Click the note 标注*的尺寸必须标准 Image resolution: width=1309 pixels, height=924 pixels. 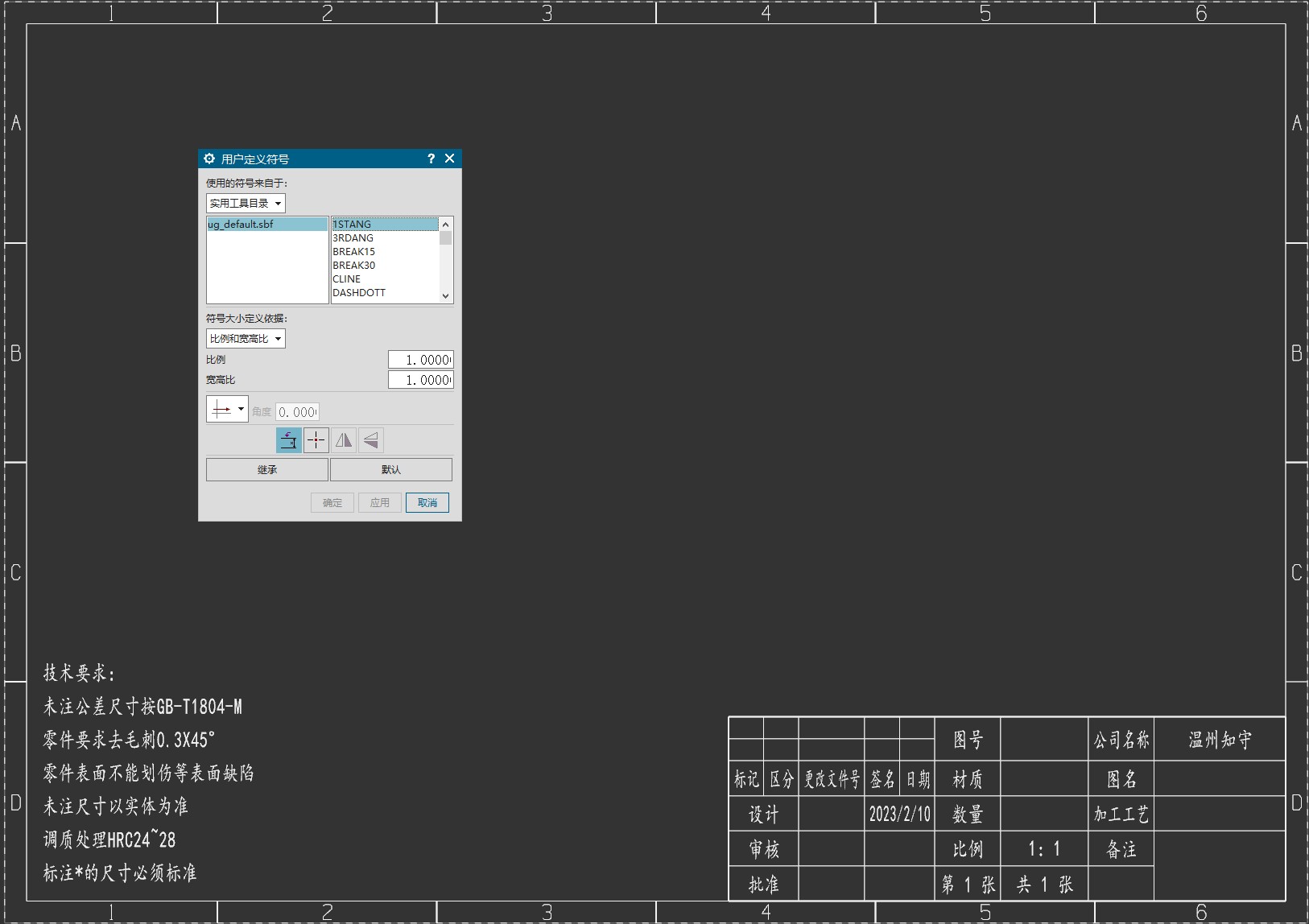[x=120, y=873]
